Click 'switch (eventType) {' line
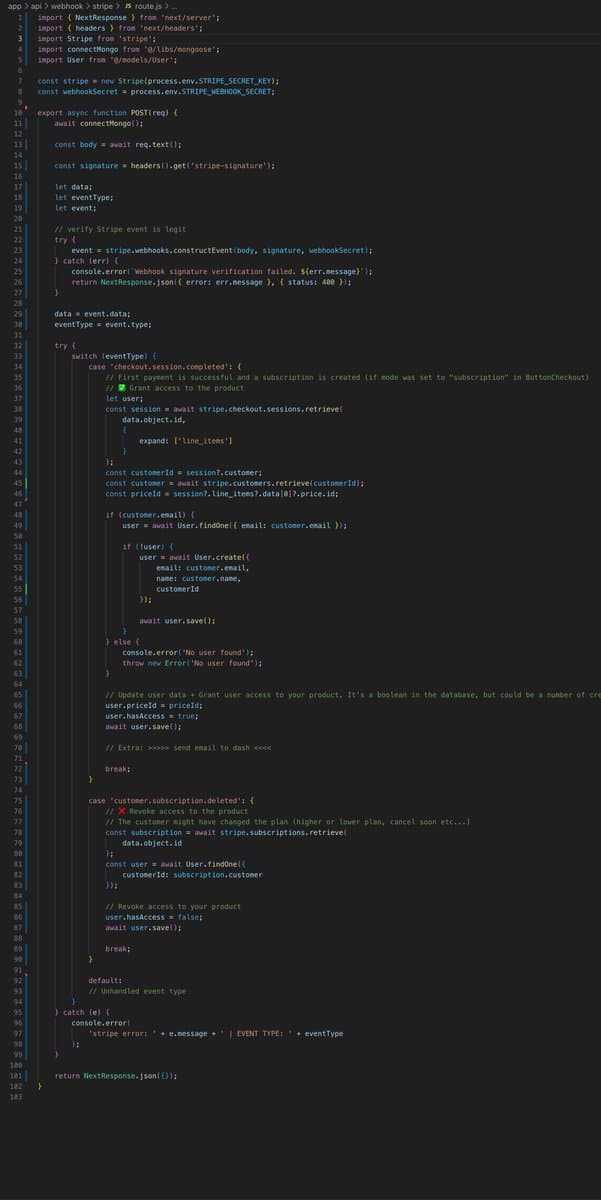 113,356
